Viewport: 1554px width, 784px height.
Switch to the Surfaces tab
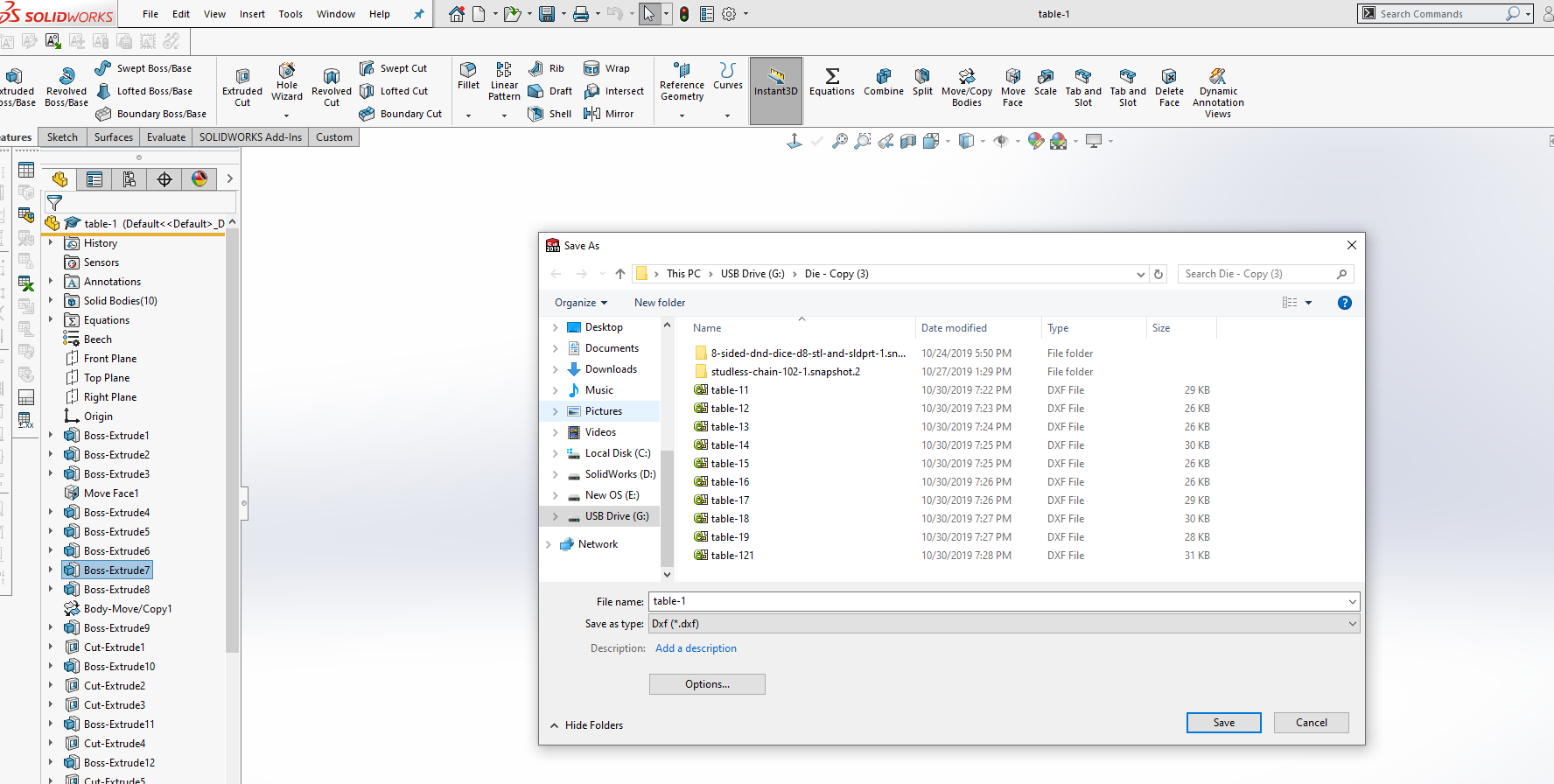click(x=114, y=137)
